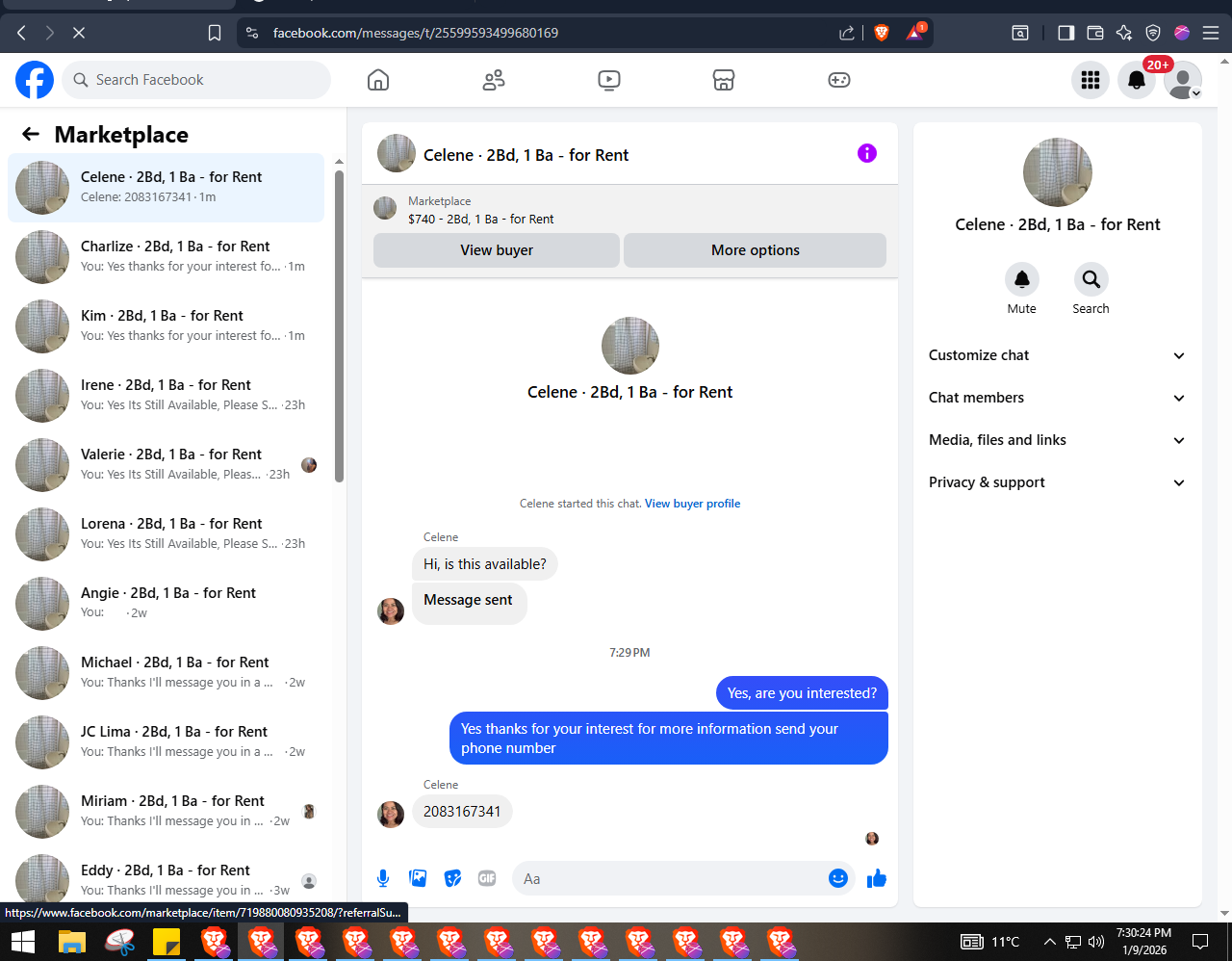Expand Customize chat section
Screen dimensions: 1232x961
1057,355
